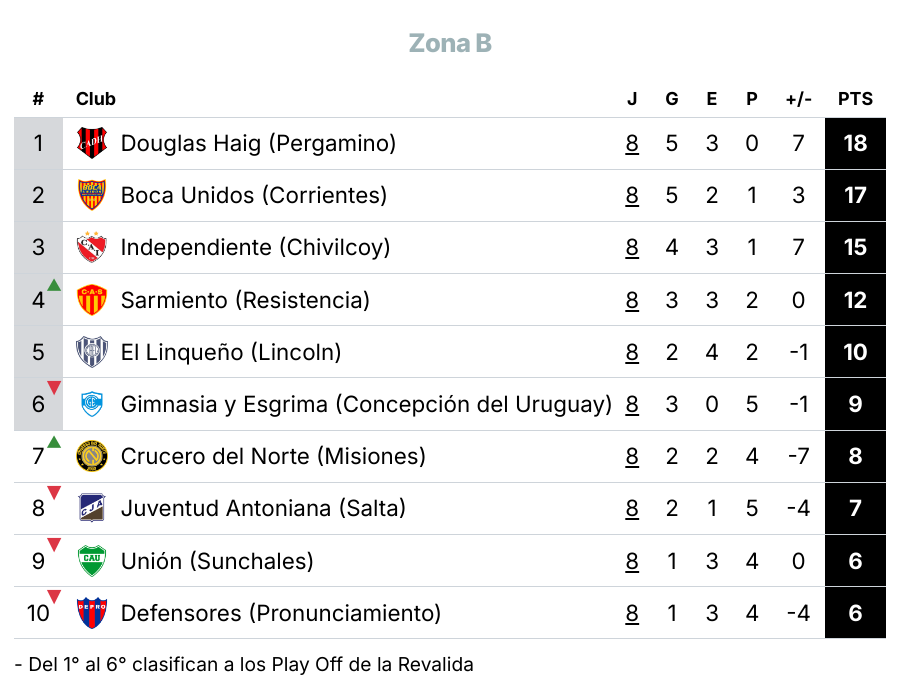The image size is (900, 688).
Task: Click the Defensores games played link
Action: click(632, 613)
